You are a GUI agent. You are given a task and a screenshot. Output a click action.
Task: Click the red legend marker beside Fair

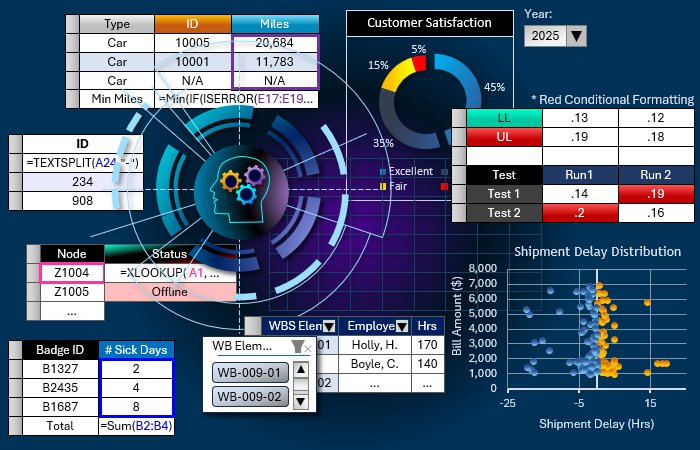pos(444,186)
